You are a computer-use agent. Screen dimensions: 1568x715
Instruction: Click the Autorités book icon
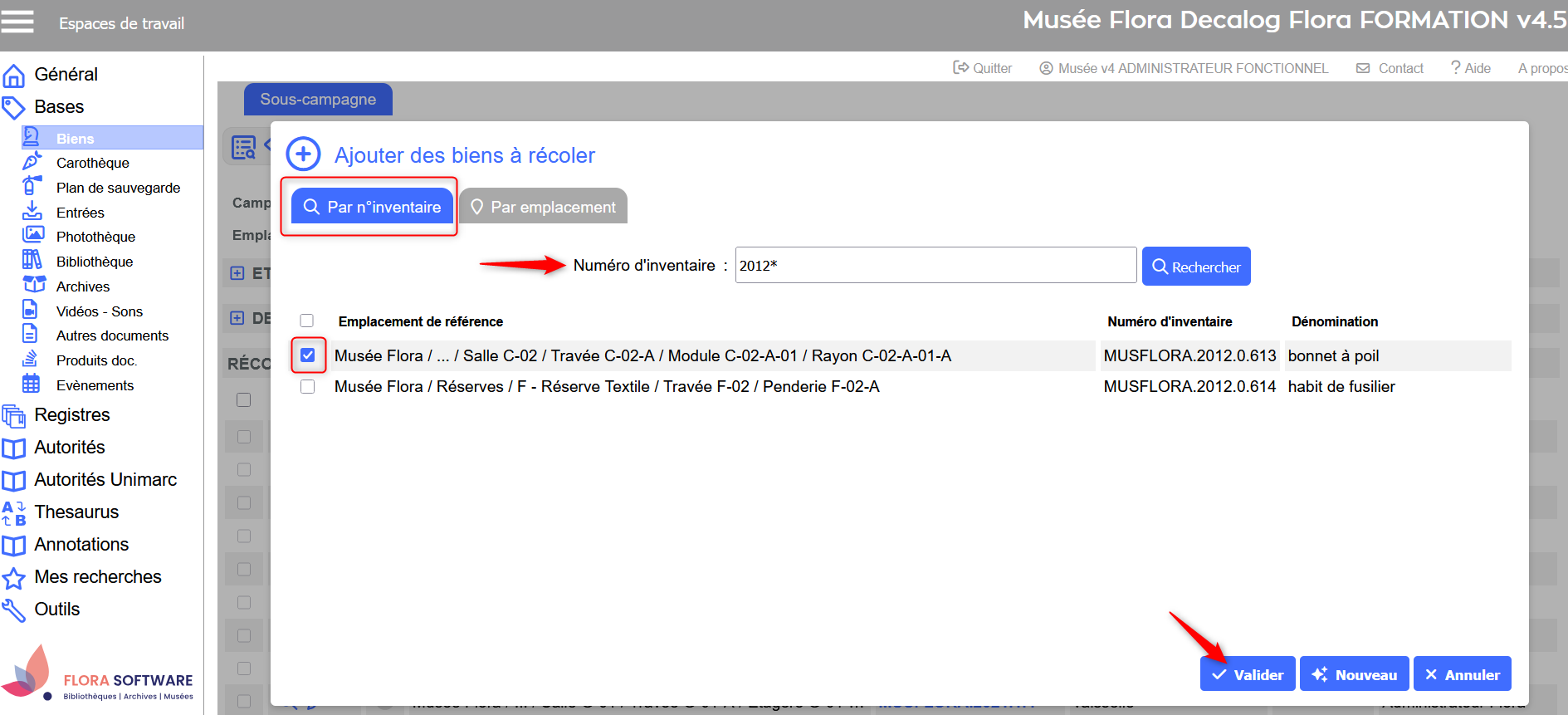tap(14, 448)
